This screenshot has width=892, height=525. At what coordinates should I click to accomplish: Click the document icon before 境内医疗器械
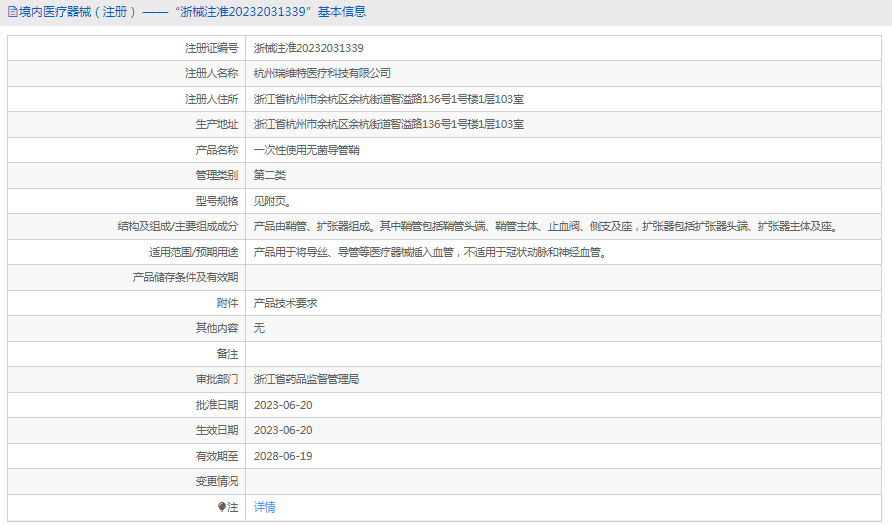tap(13, 12)
